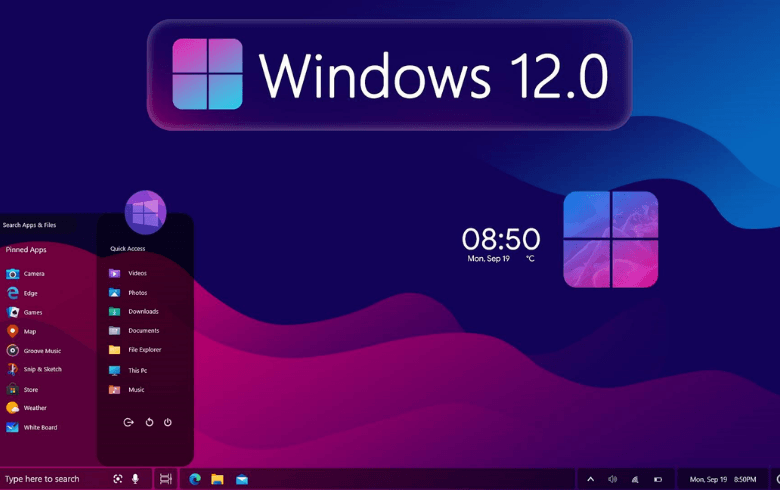Open the Mail app from the taskbar

coord(242,480)
